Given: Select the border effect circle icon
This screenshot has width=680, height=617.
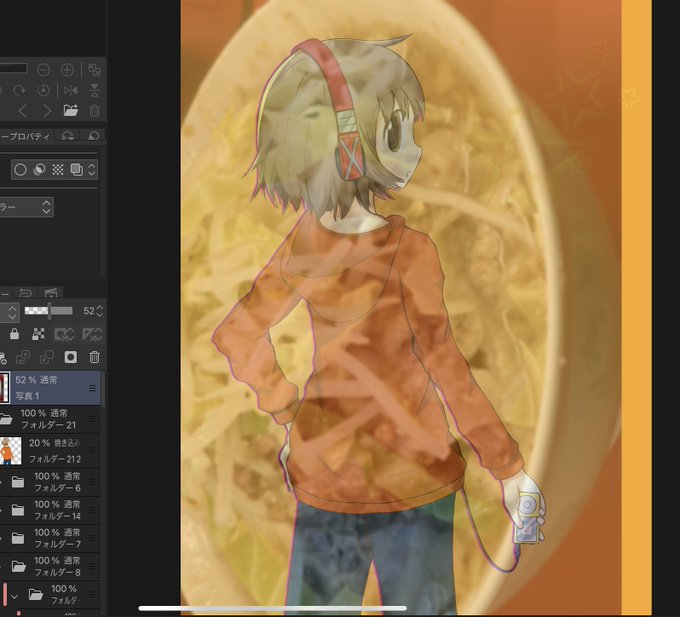Looking at the screenshot, I should (20, 170).
